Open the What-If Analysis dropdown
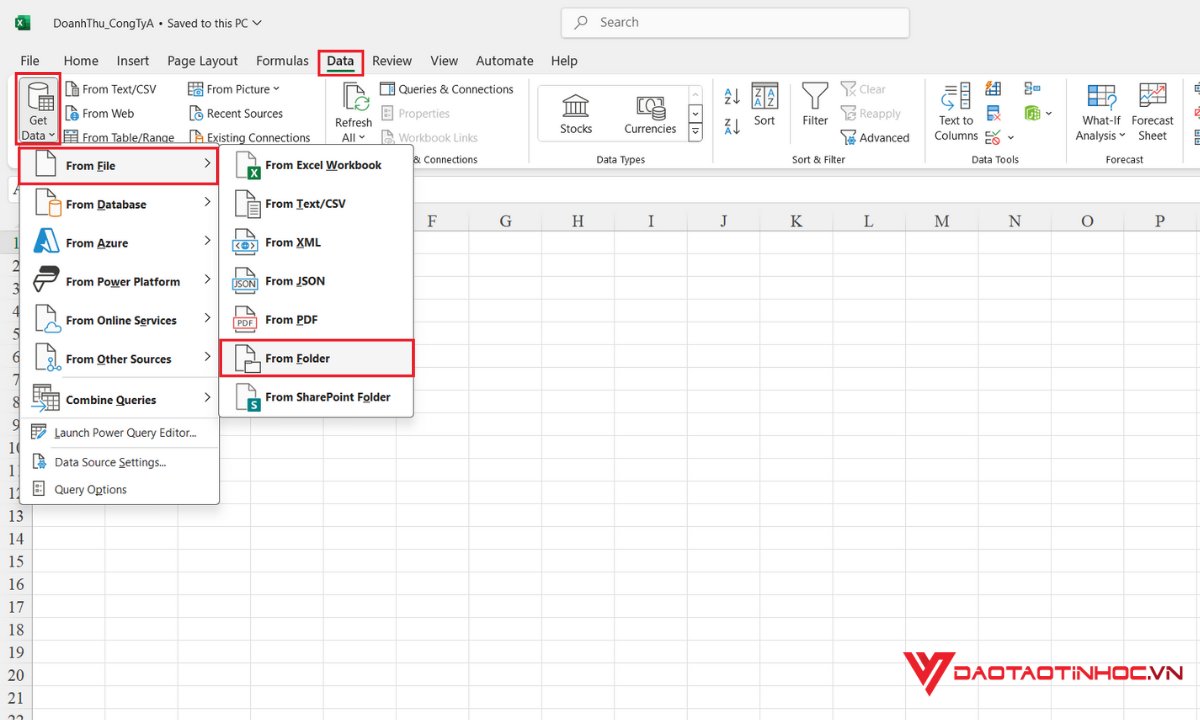1200x720 pixels. pyautogui.click(x=1101, y=112)
